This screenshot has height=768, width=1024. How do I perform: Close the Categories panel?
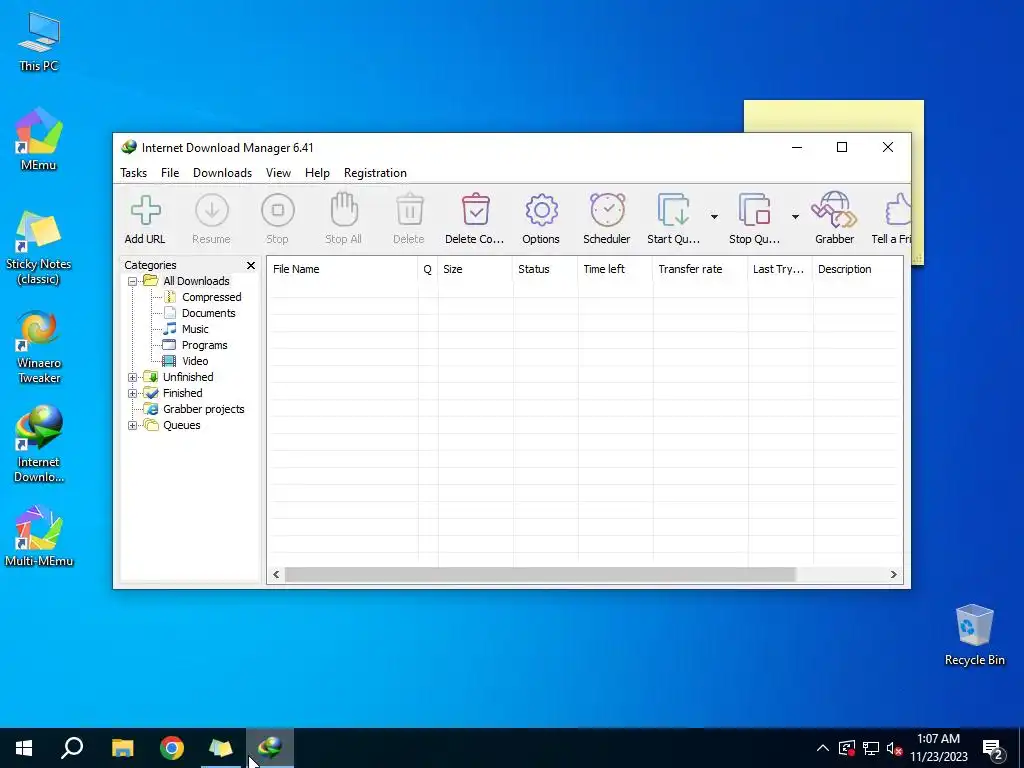251,265
